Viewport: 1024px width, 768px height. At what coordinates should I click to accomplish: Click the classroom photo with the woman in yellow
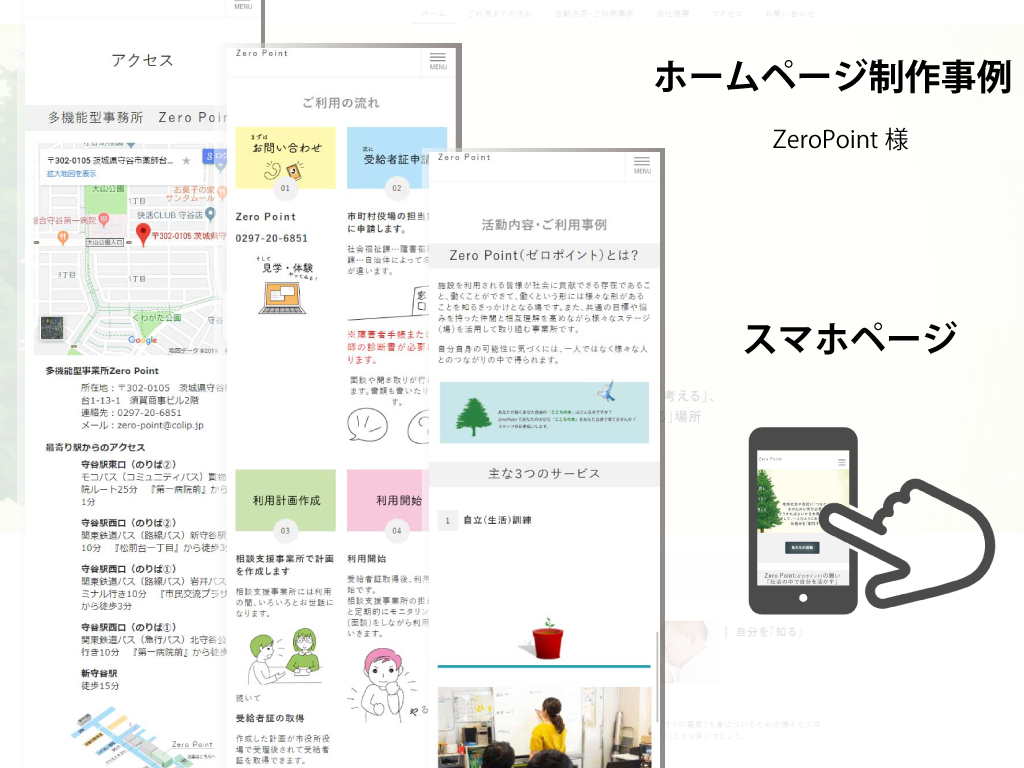[x=544, y=725]
